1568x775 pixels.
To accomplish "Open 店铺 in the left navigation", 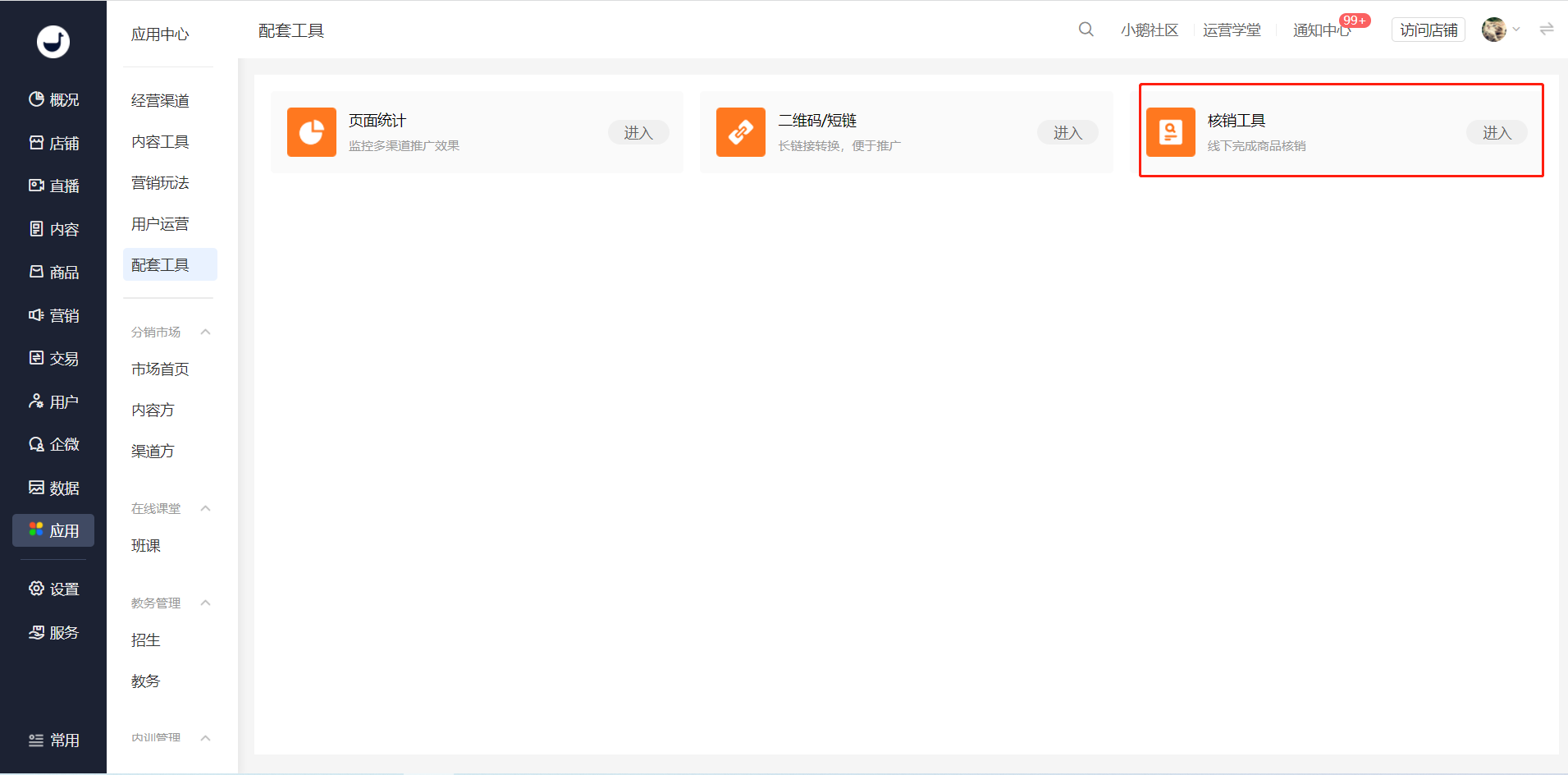I will pyautogui.click(x=53, y=143).
